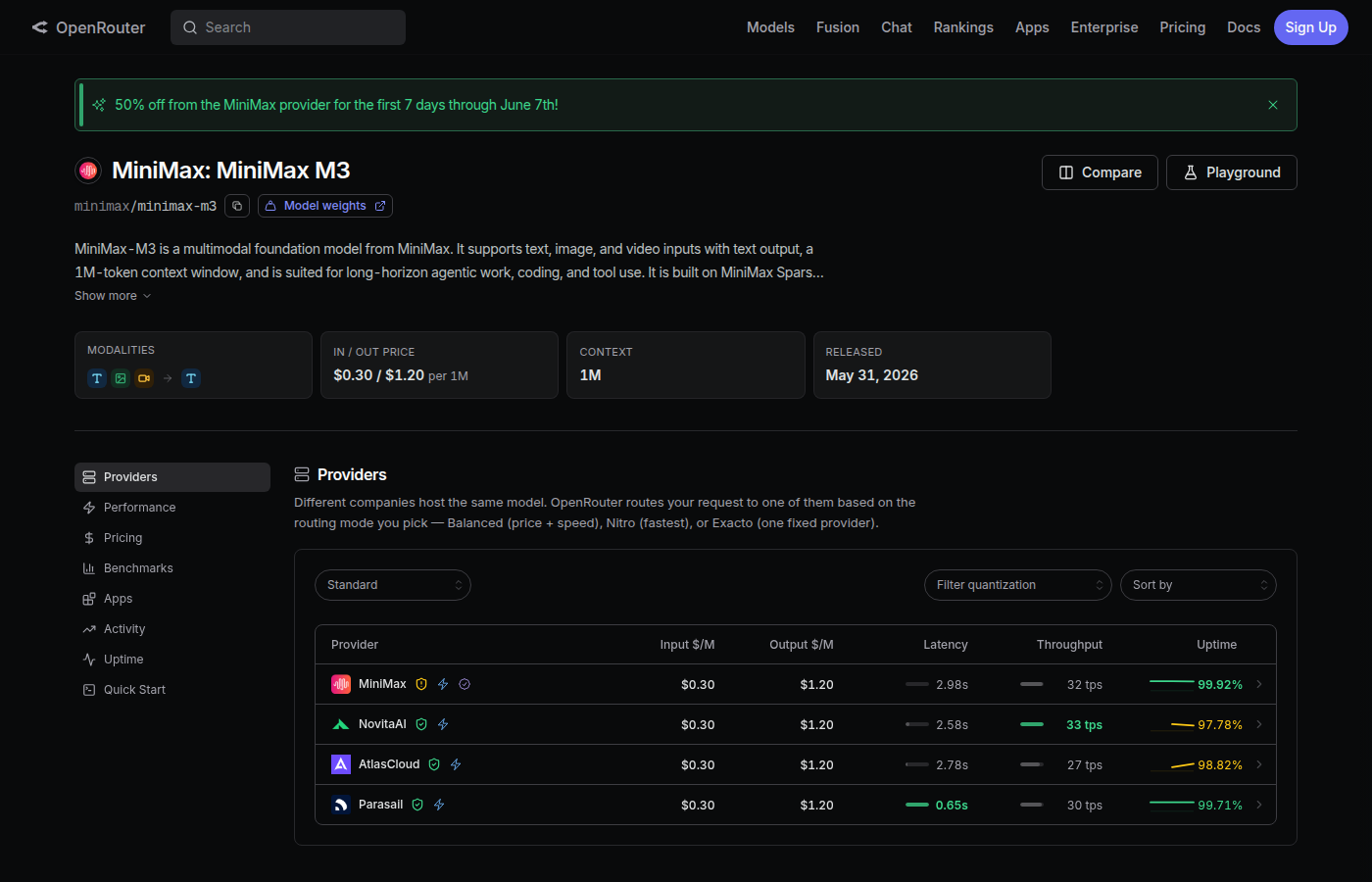
Task: Click the lightning bolt icon in AtlasCloud row
Action: (x=456, y=764)
